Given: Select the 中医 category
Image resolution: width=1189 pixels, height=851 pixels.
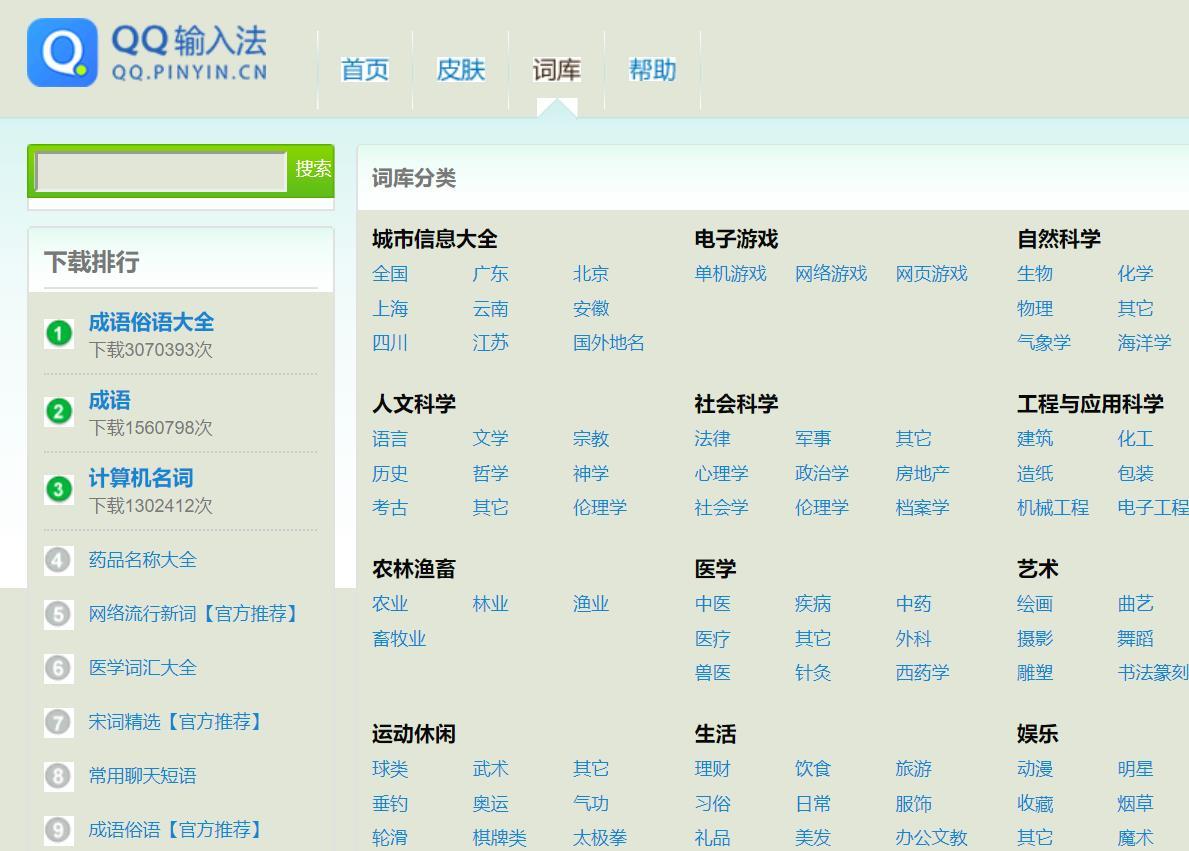Looking at the screenshot, I should (x=713, y=604).
